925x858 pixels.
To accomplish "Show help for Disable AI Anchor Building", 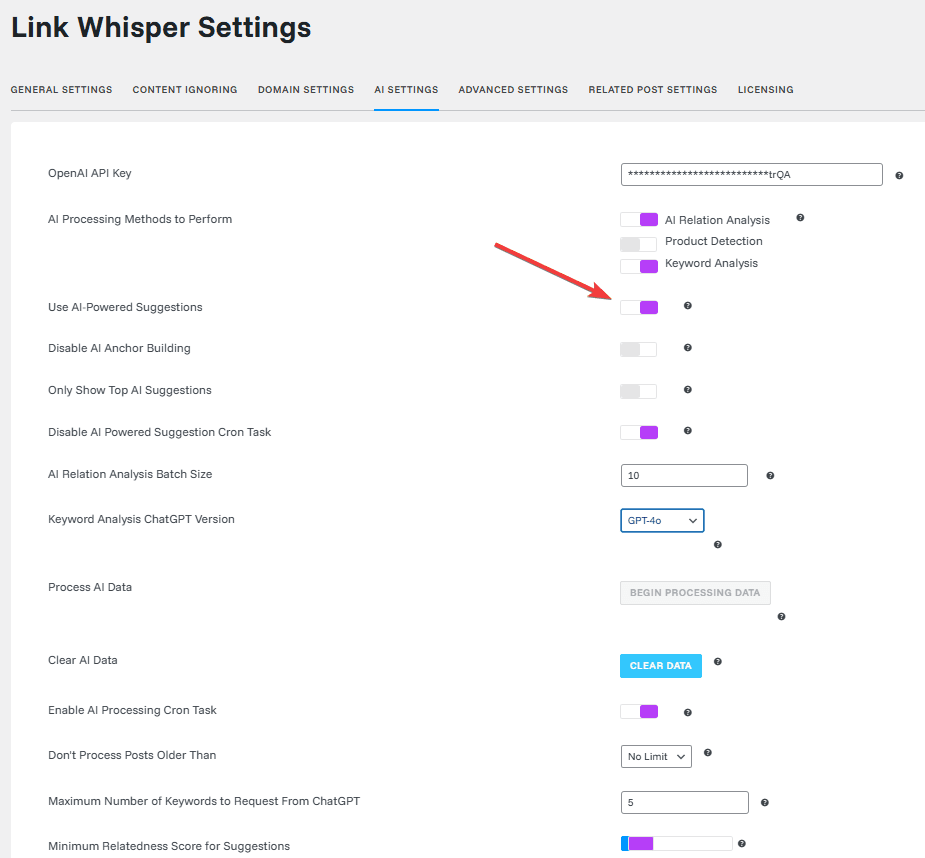I will 687,348.
